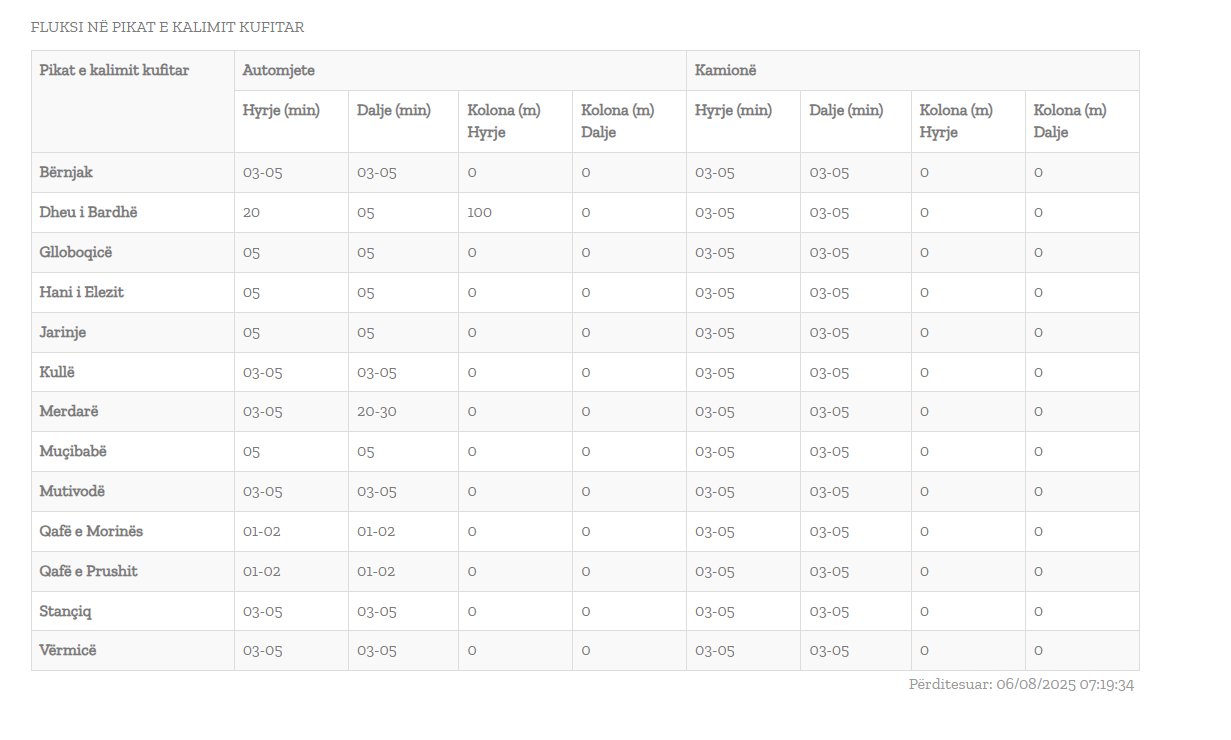The height and width of the screenshot is (740, 1231).
Task: Click the 20-30 exit time for Merdarë
Action: 379,412
